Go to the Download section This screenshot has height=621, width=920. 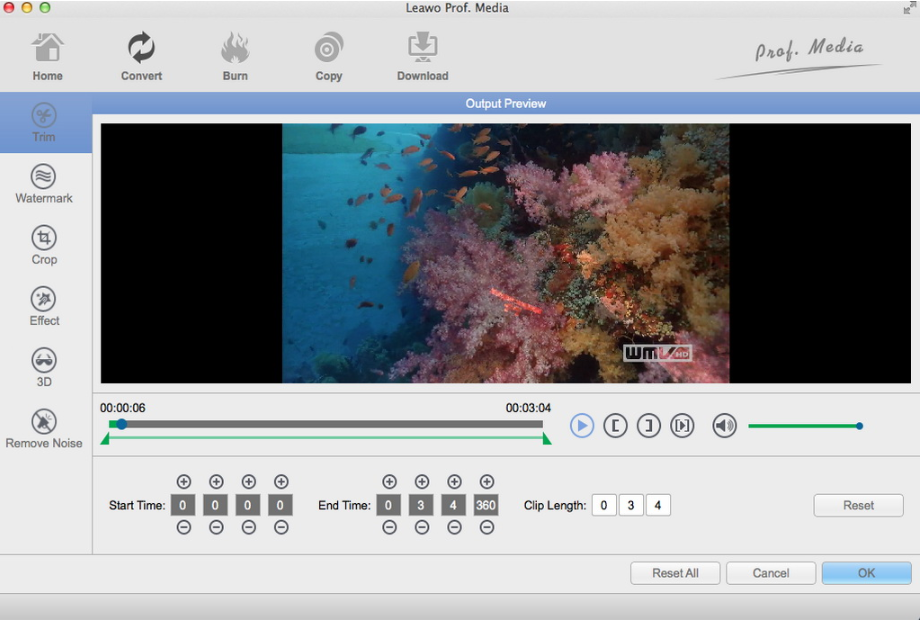coord(422,56)
